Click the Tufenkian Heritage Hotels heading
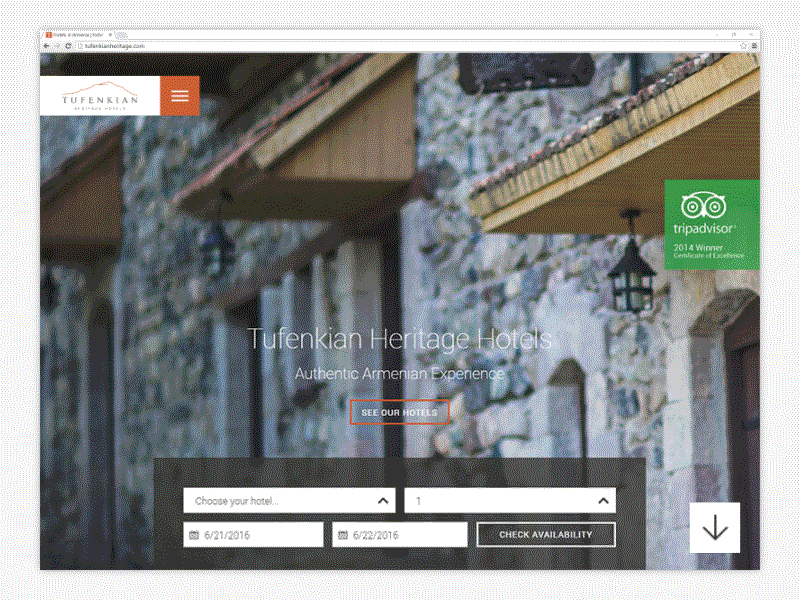This screenshot has height=600, width=800. (x=399, y=339)
